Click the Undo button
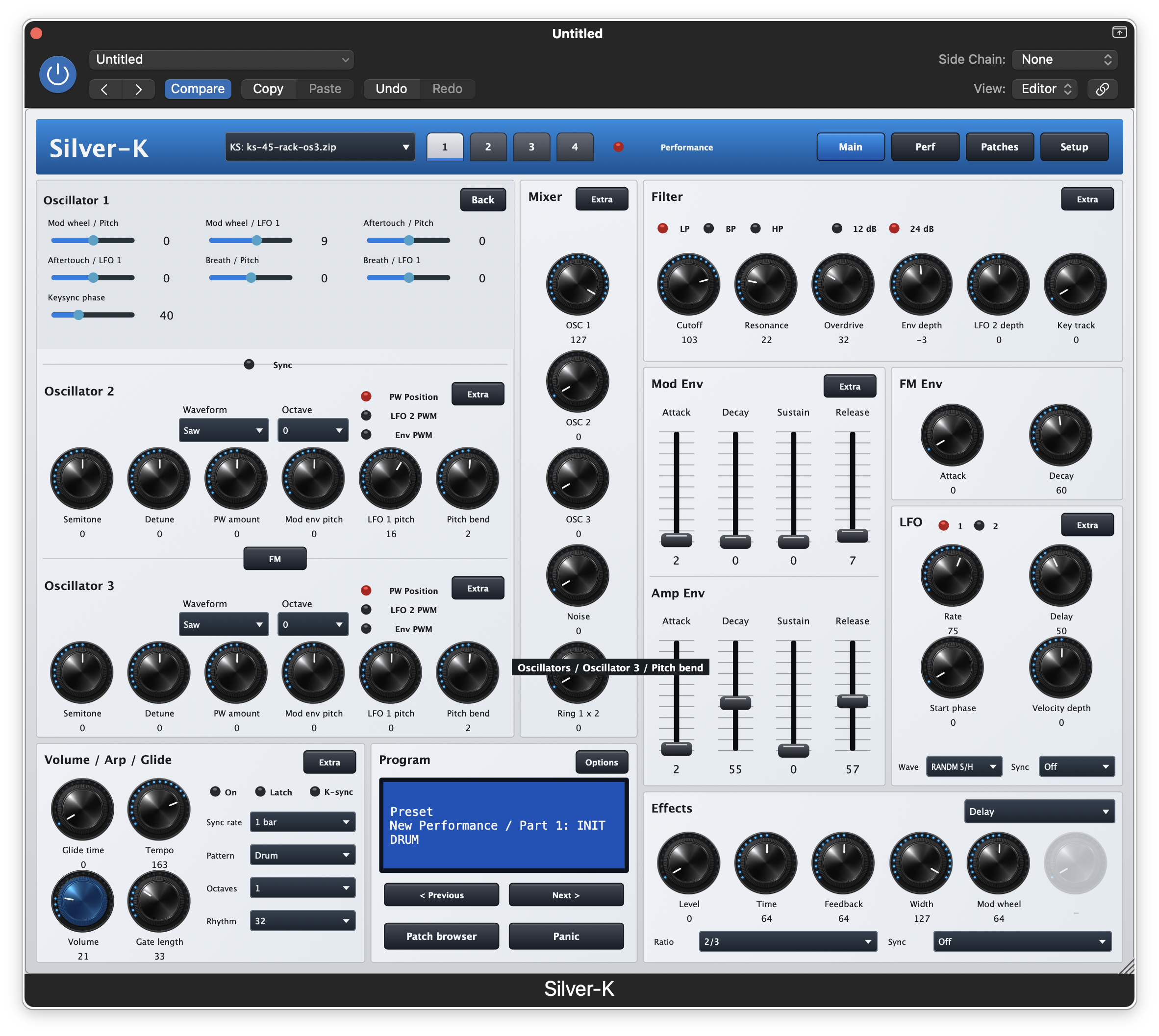The height and width of the screenshot is (1036, 1159). pyautogui.click(x=391, y=89)
